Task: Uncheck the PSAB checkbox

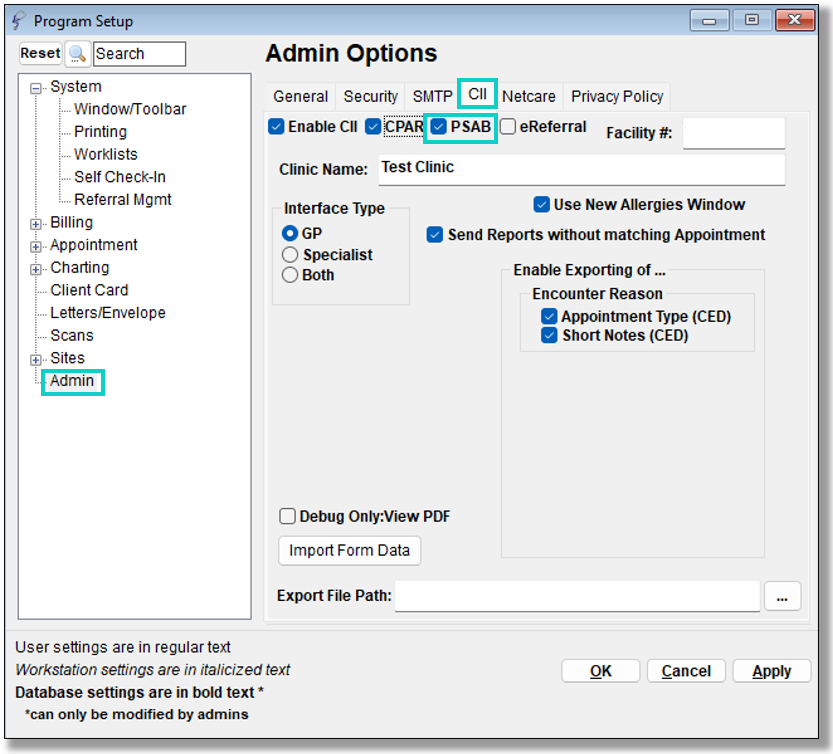Action: point(439,127)
